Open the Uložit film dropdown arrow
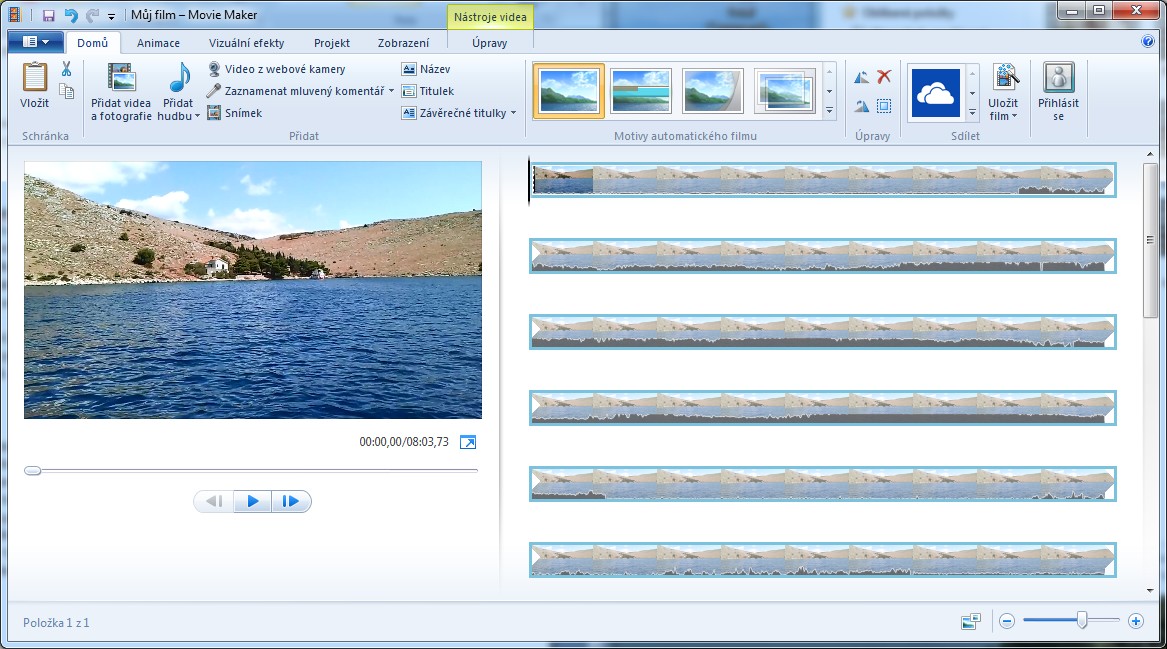1167x649 pixels. [x=1014, y=116]
